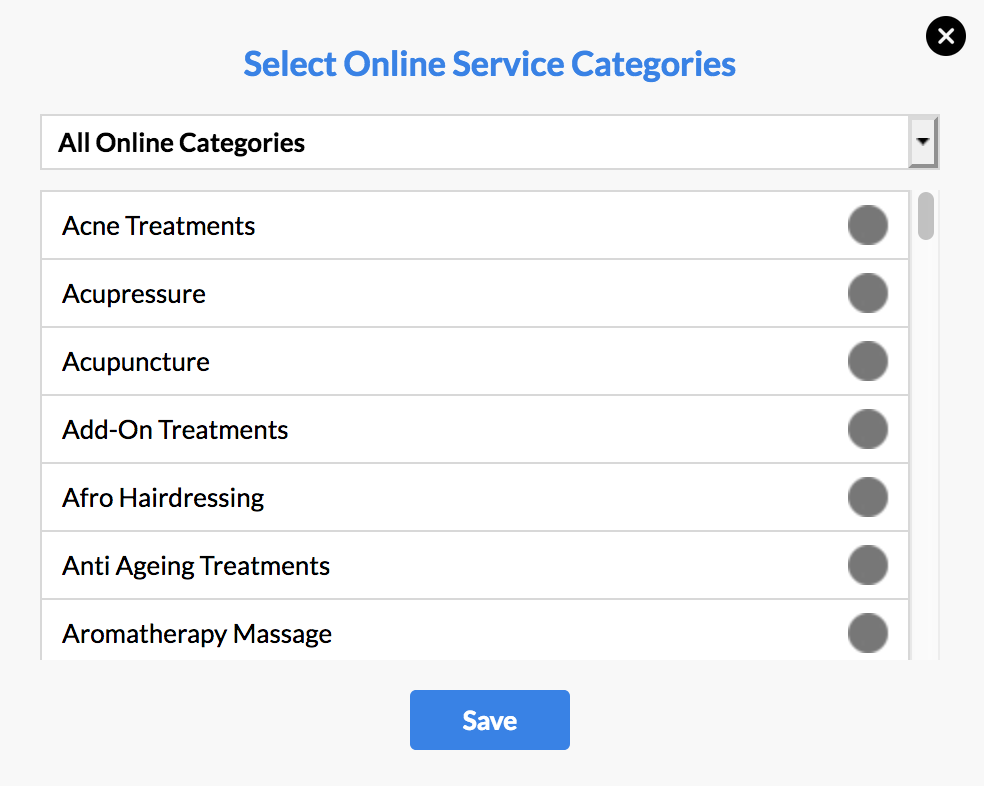Toggle the Acne Treatments category circle

(867, 226)
